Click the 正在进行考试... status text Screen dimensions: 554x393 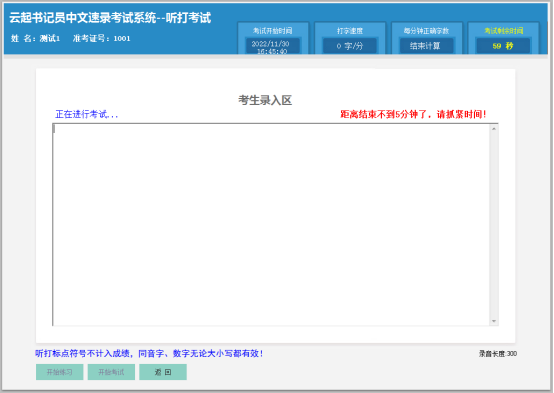(x=87, y=114)
